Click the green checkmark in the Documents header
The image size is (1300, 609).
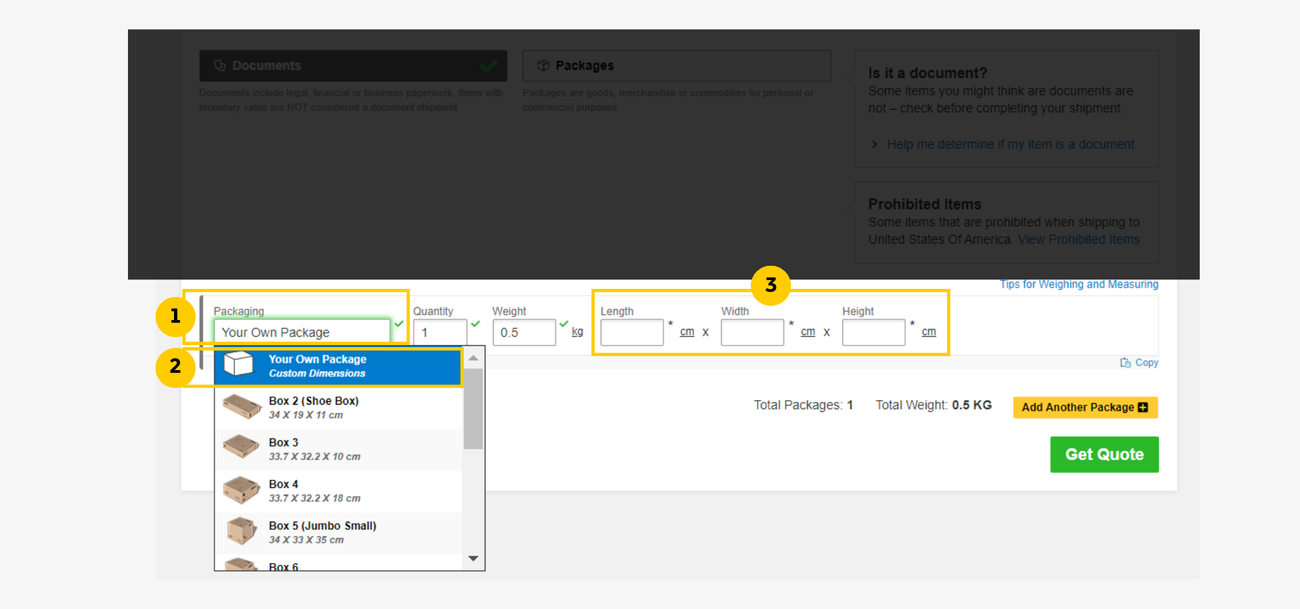pos(489,65)
